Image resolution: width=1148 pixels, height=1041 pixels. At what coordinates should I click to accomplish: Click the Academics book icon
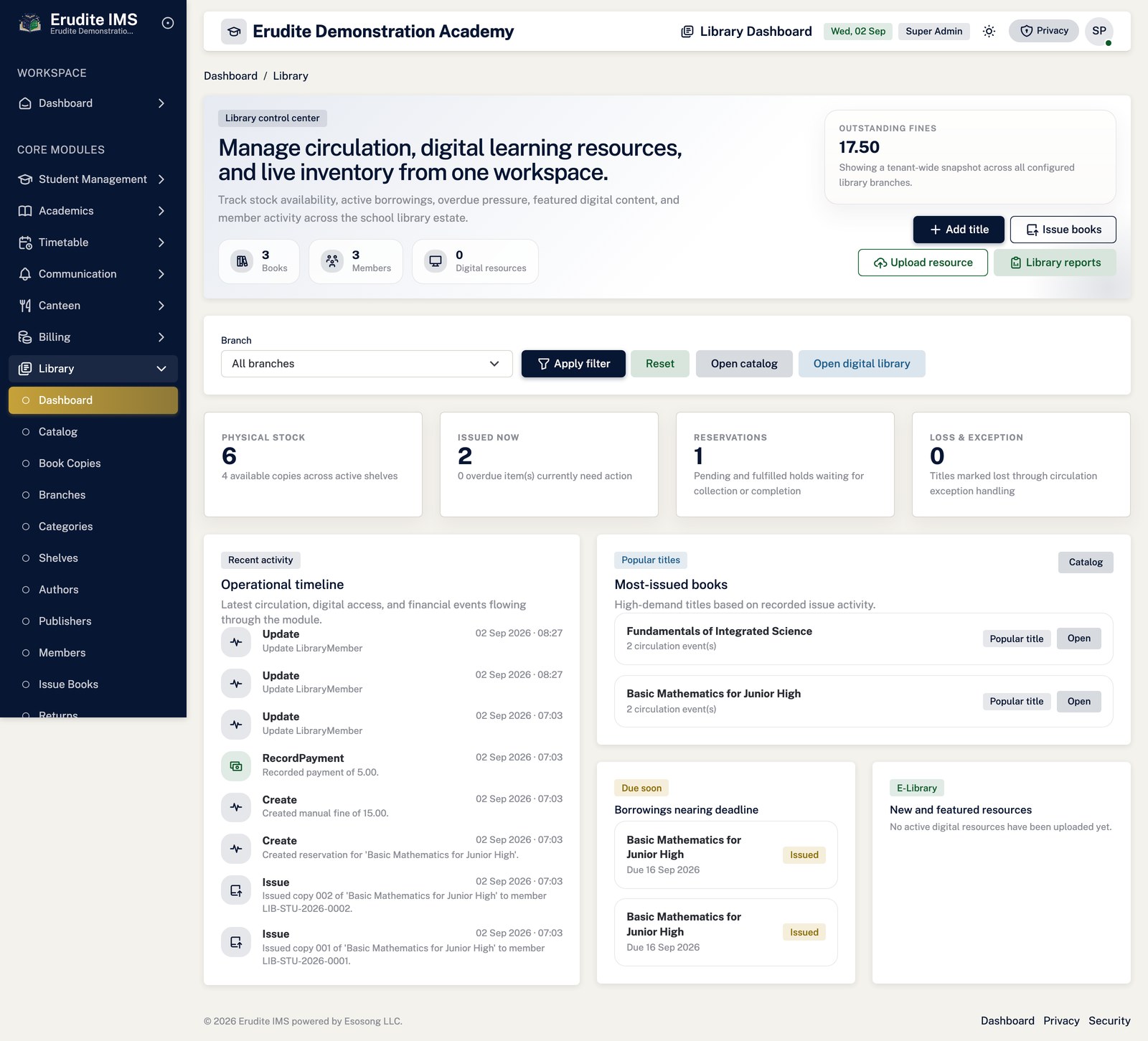25,211
